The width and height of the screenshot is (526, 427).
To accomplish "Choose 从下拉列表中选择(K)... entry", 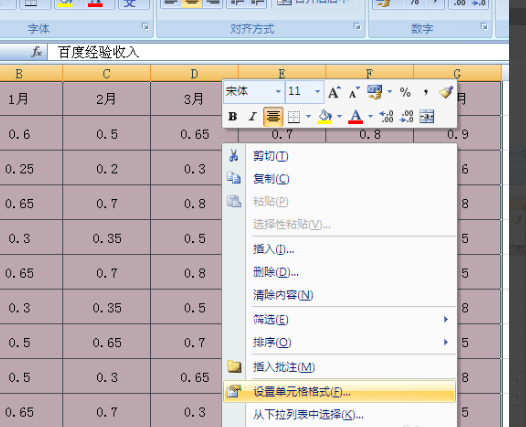I will 339,415.
